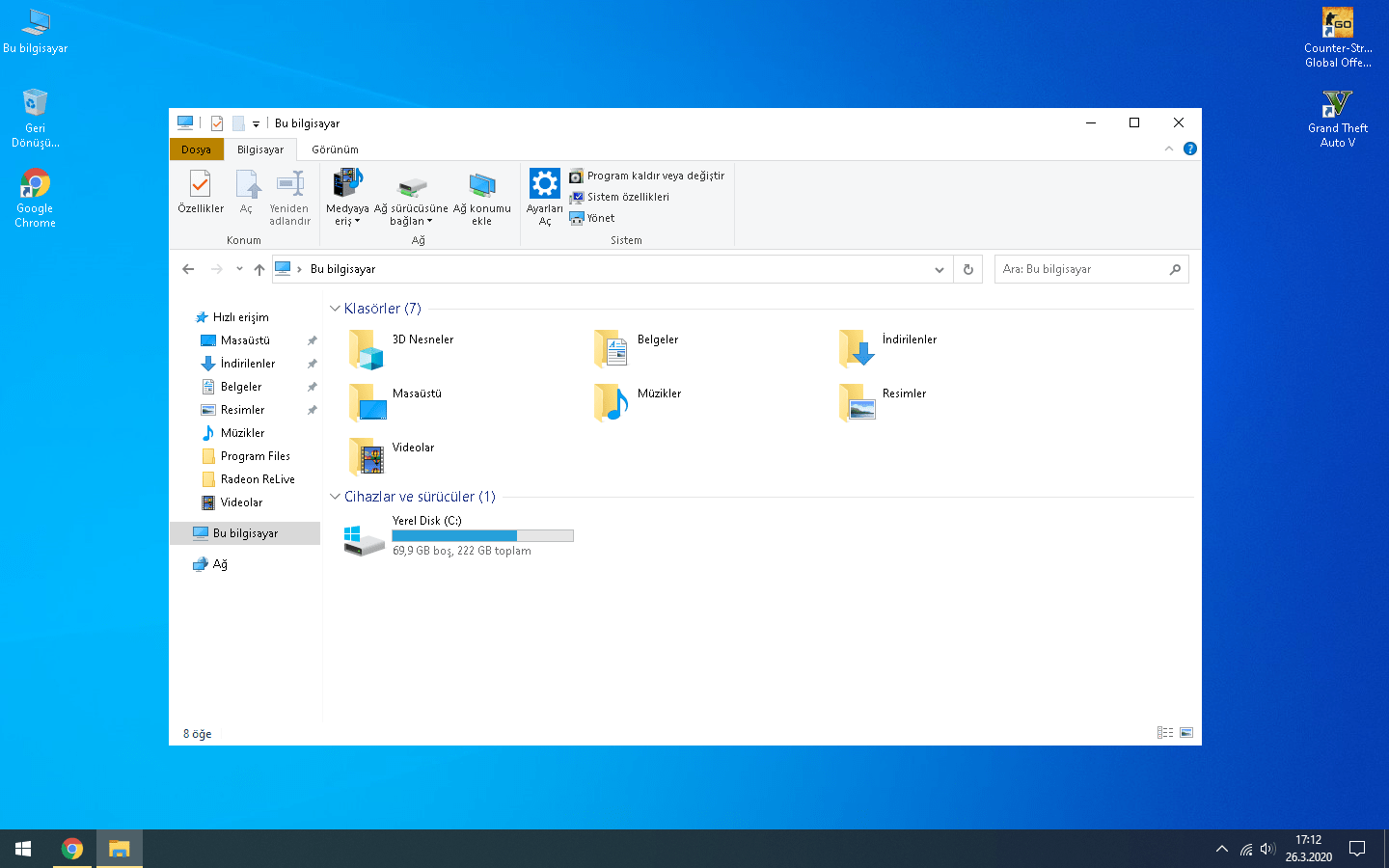Click the Ara: Bu bilgisayar search box

coord(1091,269)
